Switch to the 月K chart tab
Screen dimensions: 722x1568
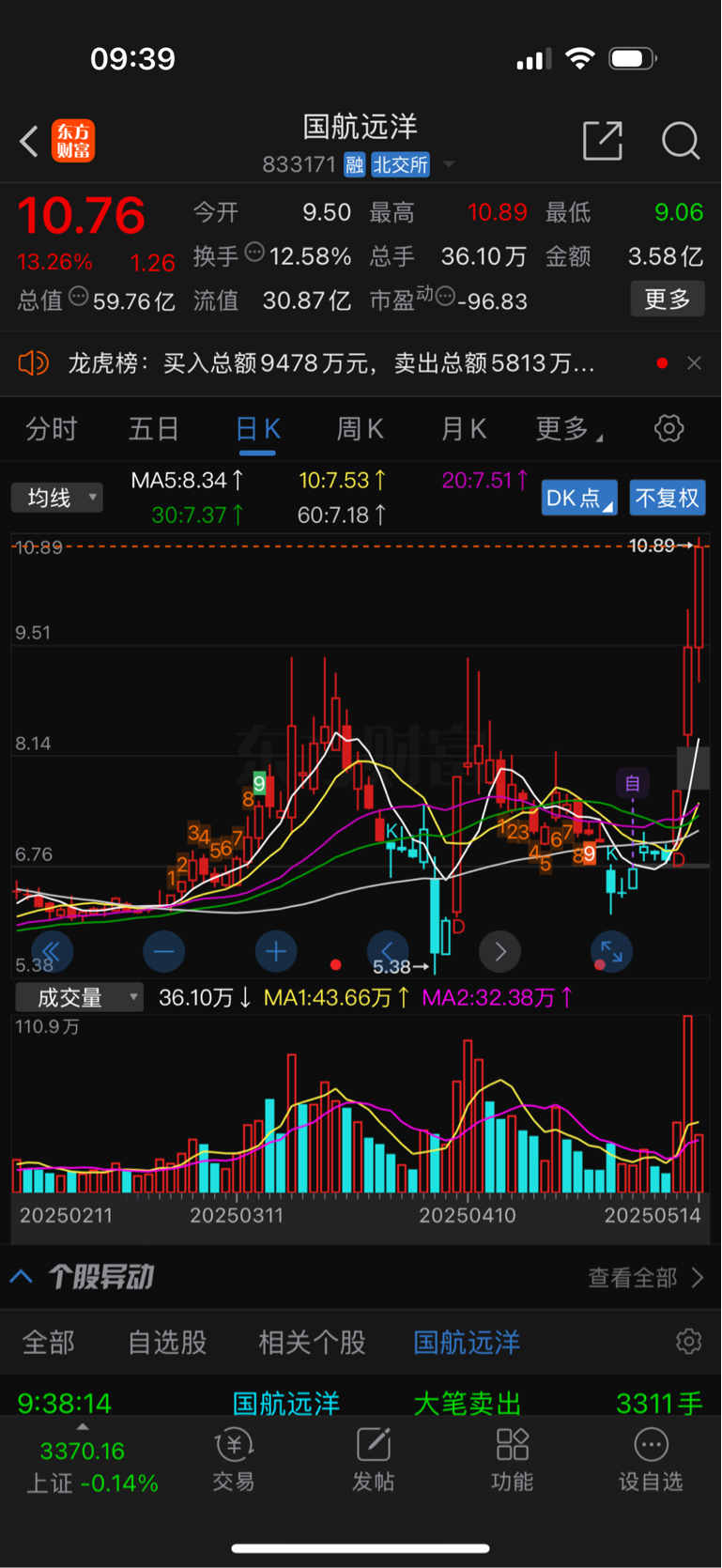pyautogui.click(x=464, y=430)
